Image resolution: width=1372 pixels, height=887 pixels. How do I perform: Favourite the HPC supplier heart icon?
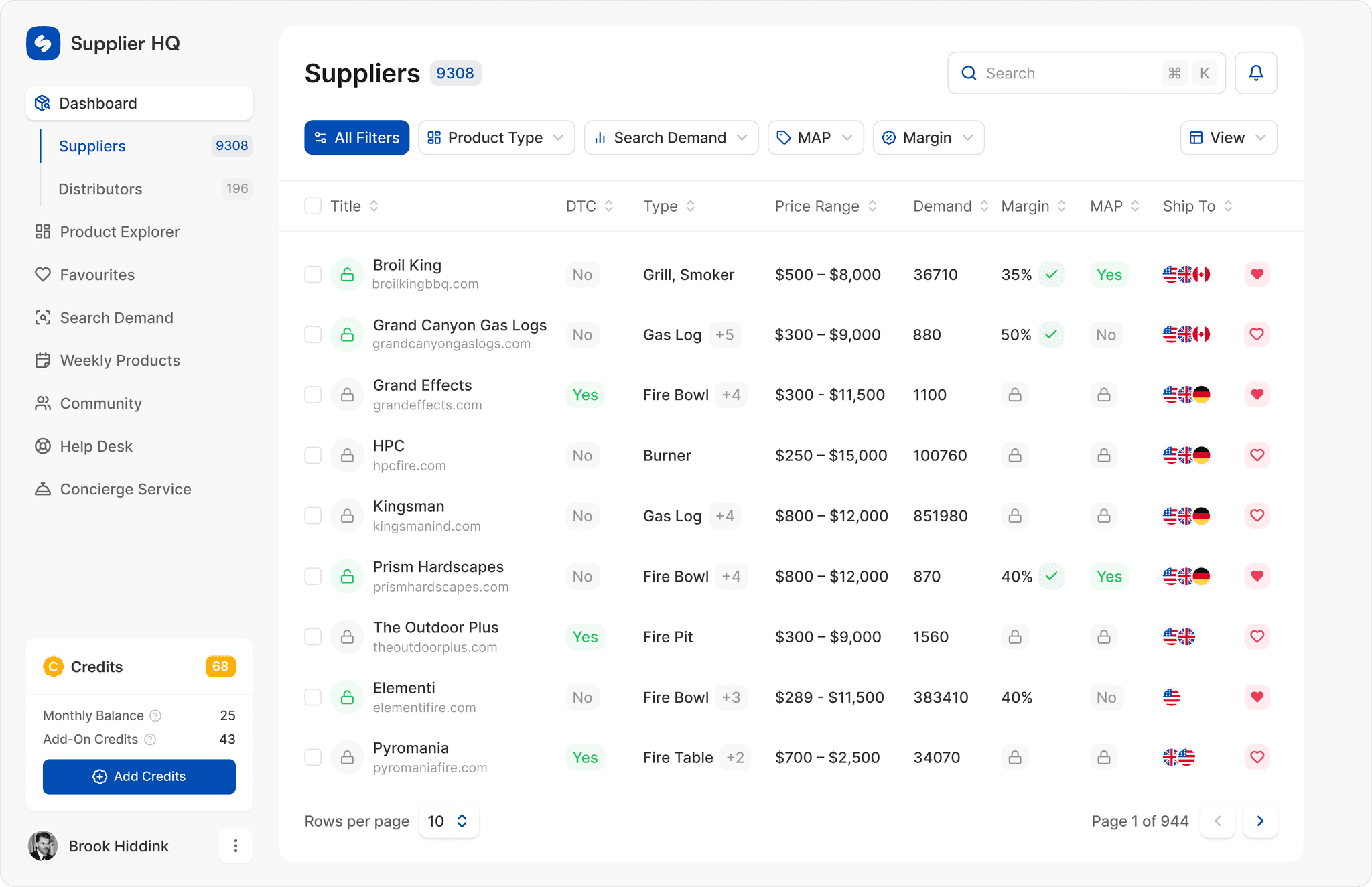click(x=1257, y=455)
